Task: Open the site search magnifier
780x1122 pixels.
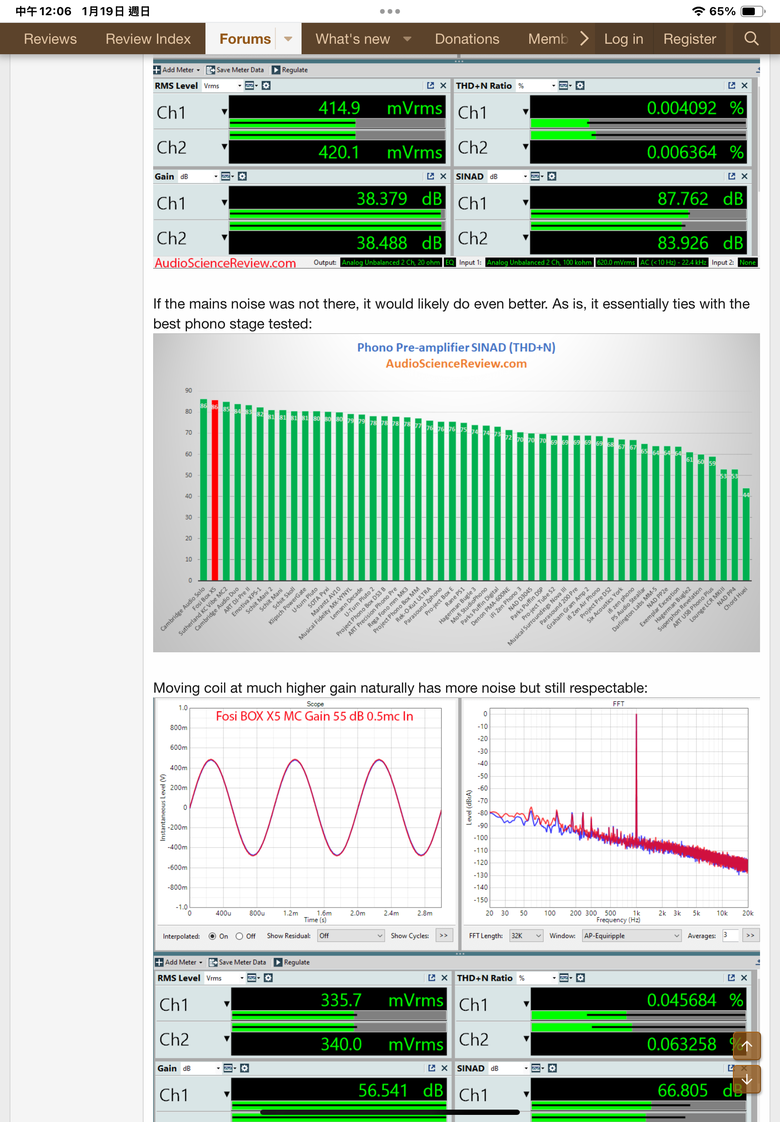Action: [x=751, y=39]
